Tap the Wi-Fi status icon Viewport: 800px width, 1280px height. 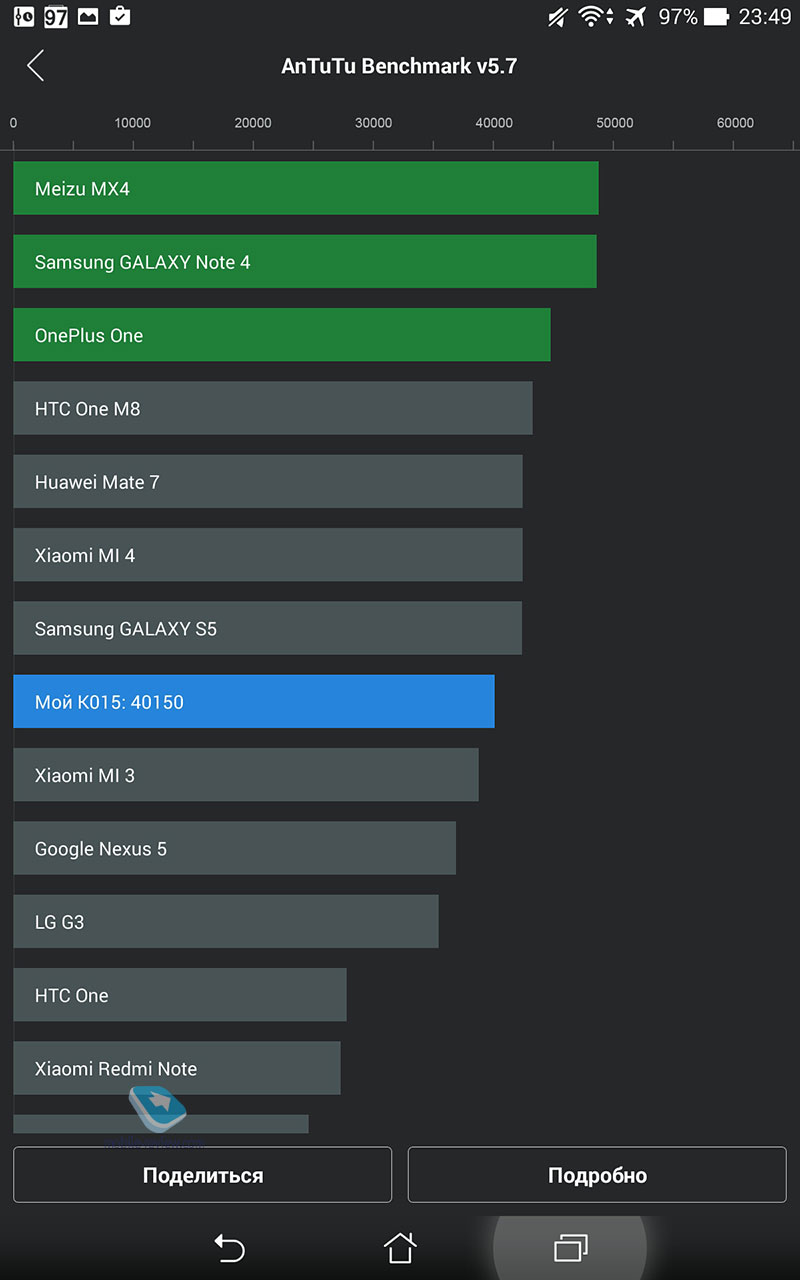(x=596, y=17)
